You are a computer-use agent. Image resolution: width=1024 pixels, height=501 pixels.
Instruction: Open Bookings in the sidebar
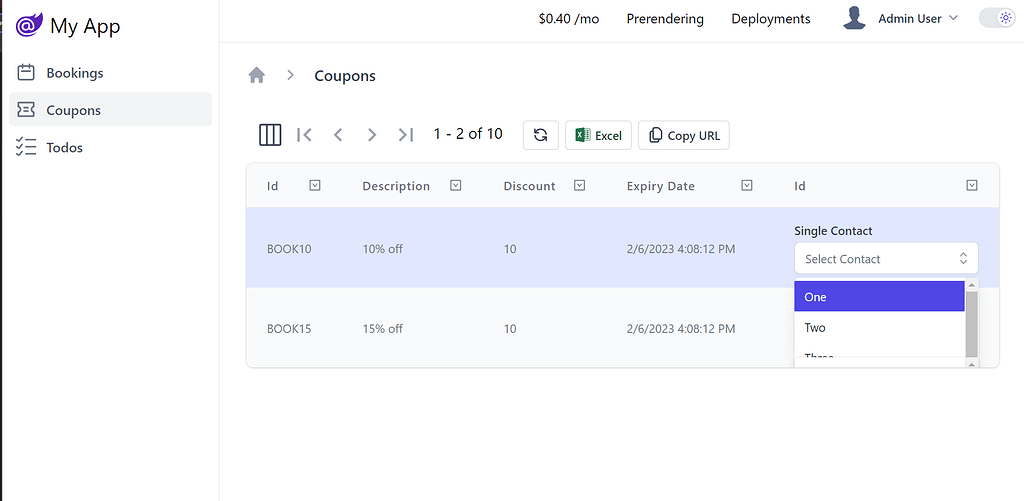point(74,73)
